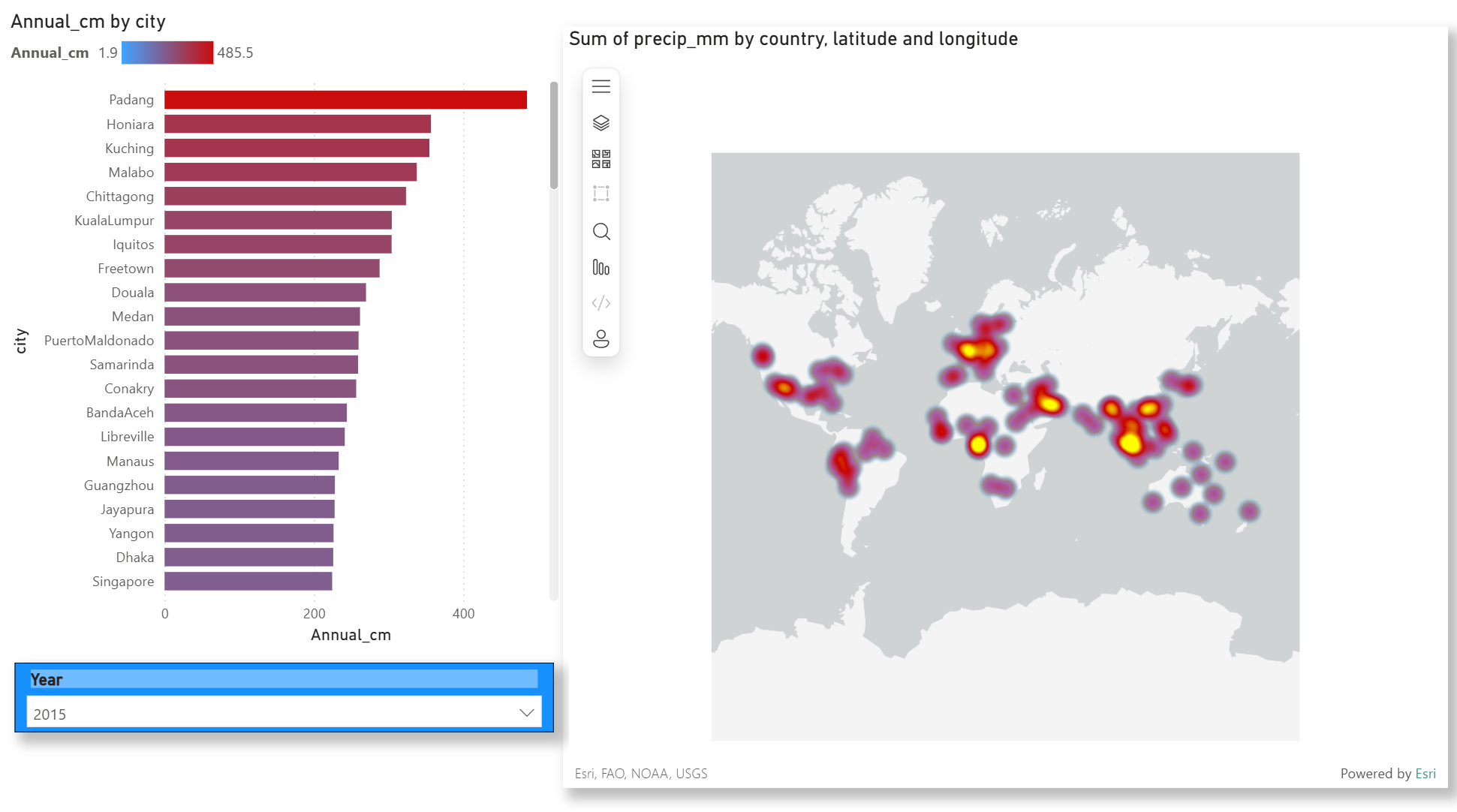Select the Kuching bar
This screenshot has width=1457, height=812.
tap(297, 148)
